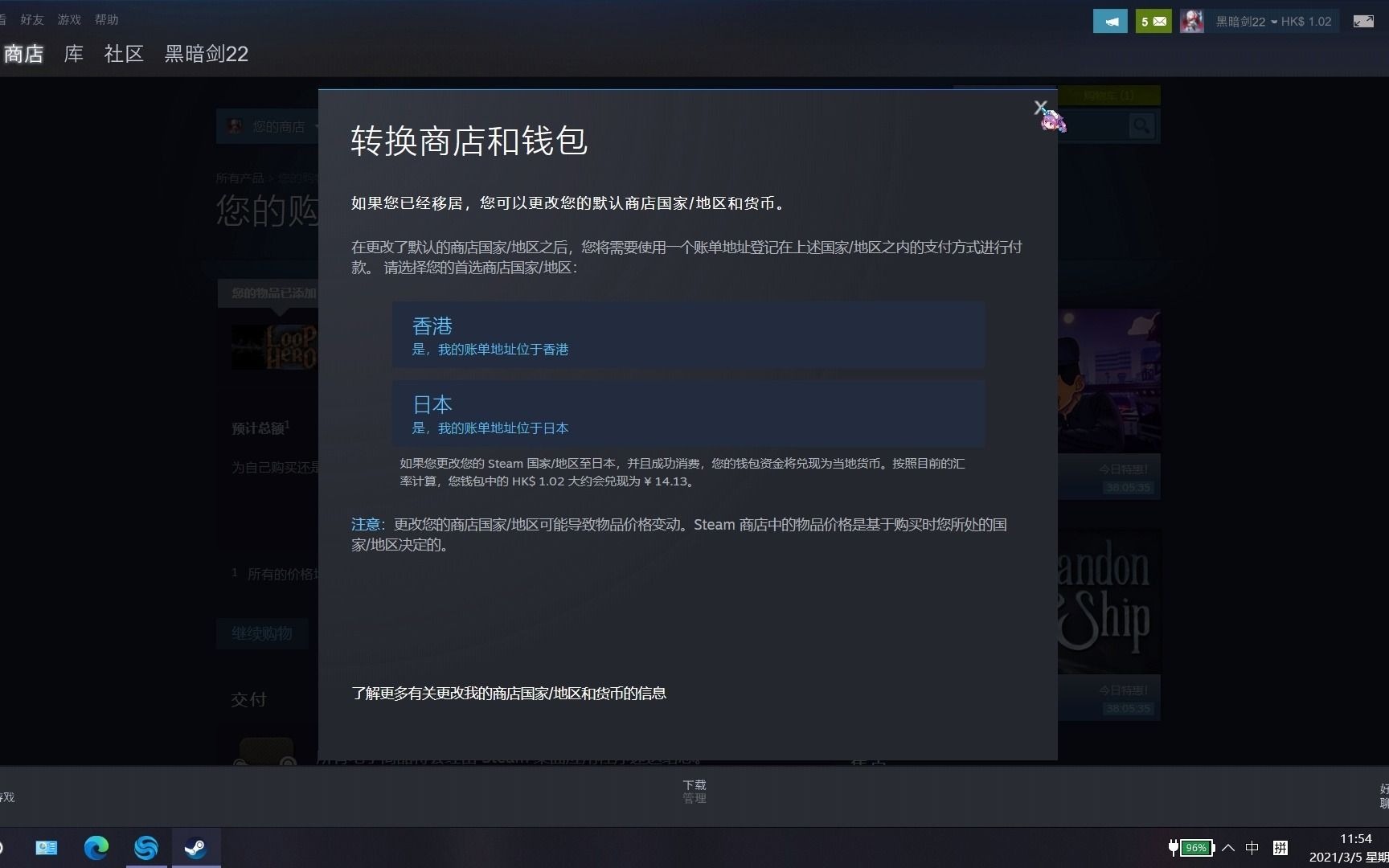The height and width of the screenshot is (868, 1389).
Task: Close the 转换商店和钱包 dialog with X
Action: click(1040, 107)
